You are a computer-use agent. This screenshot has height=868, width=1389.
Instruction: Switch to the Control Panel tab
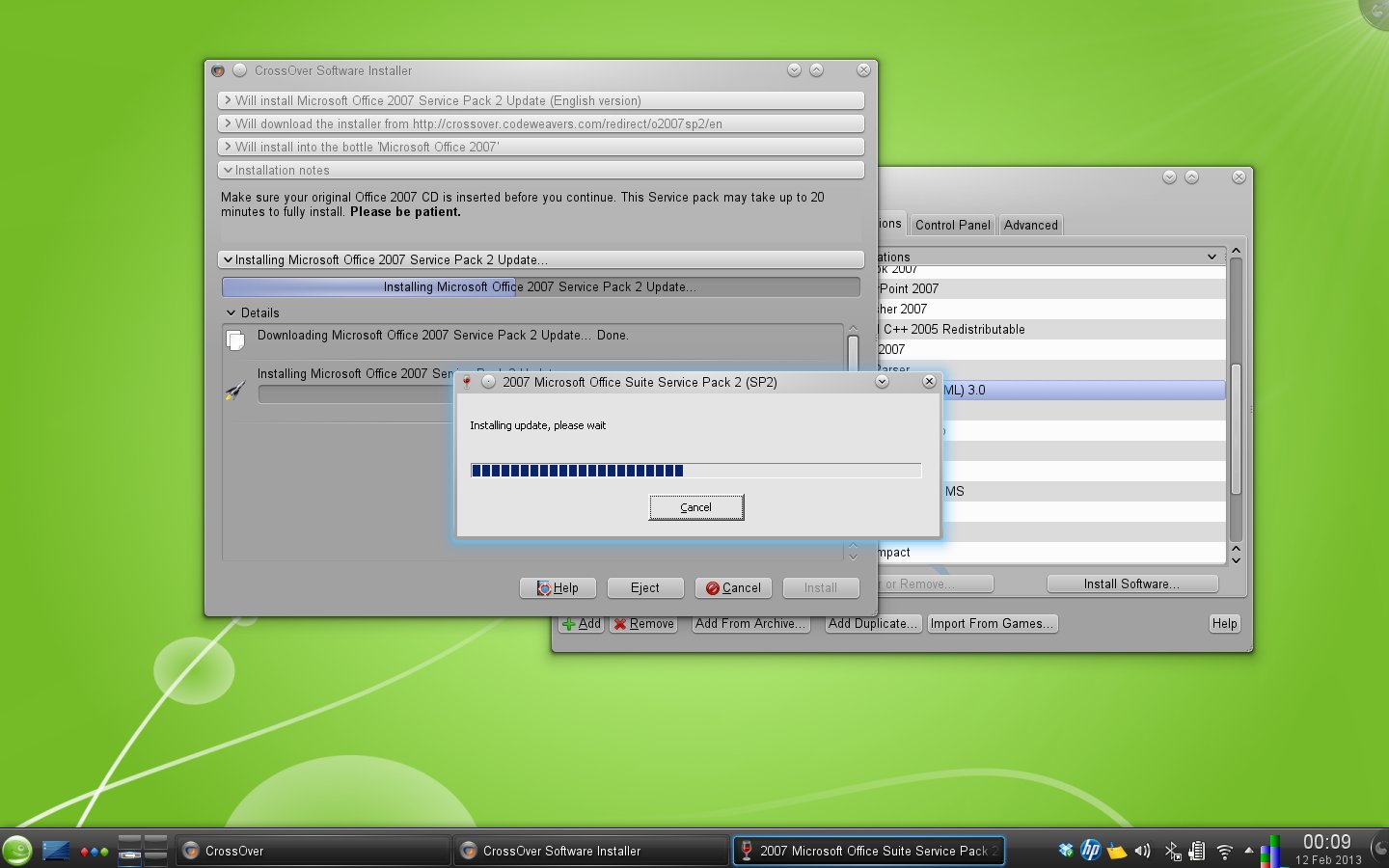(x=953, y=225)
